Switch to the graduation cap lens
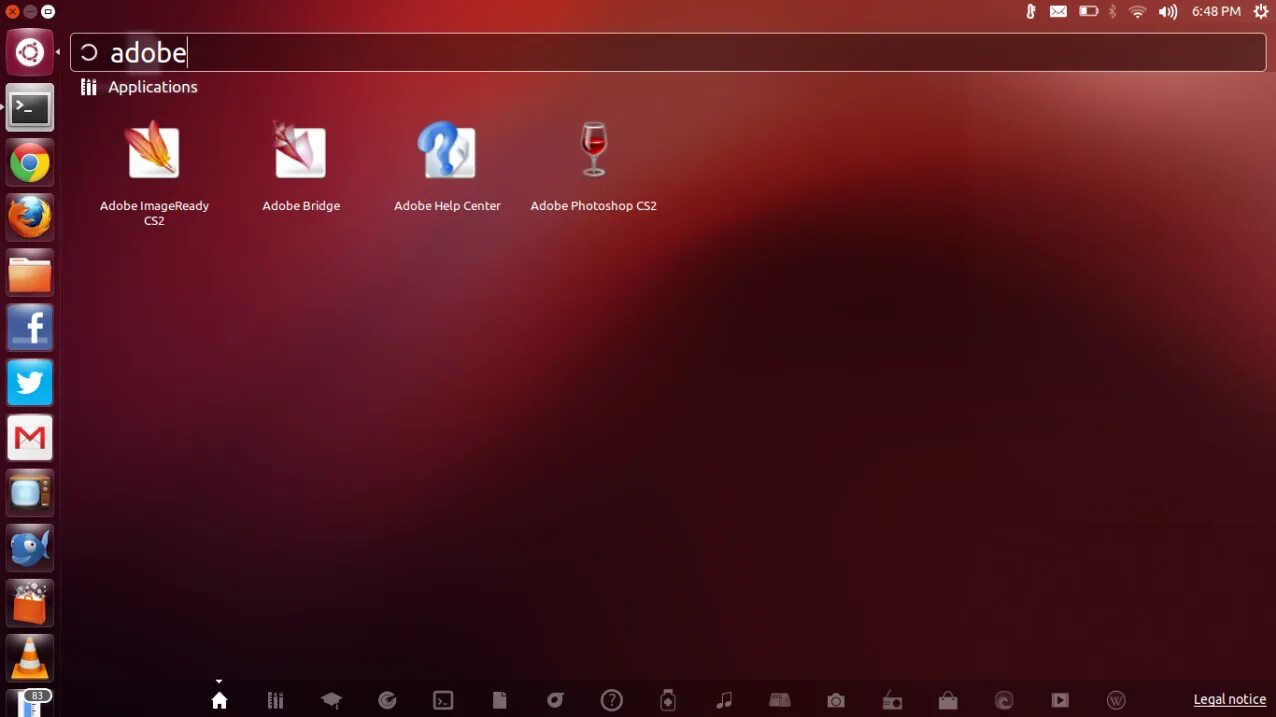 pyautogui.click(x=331, y=700)
